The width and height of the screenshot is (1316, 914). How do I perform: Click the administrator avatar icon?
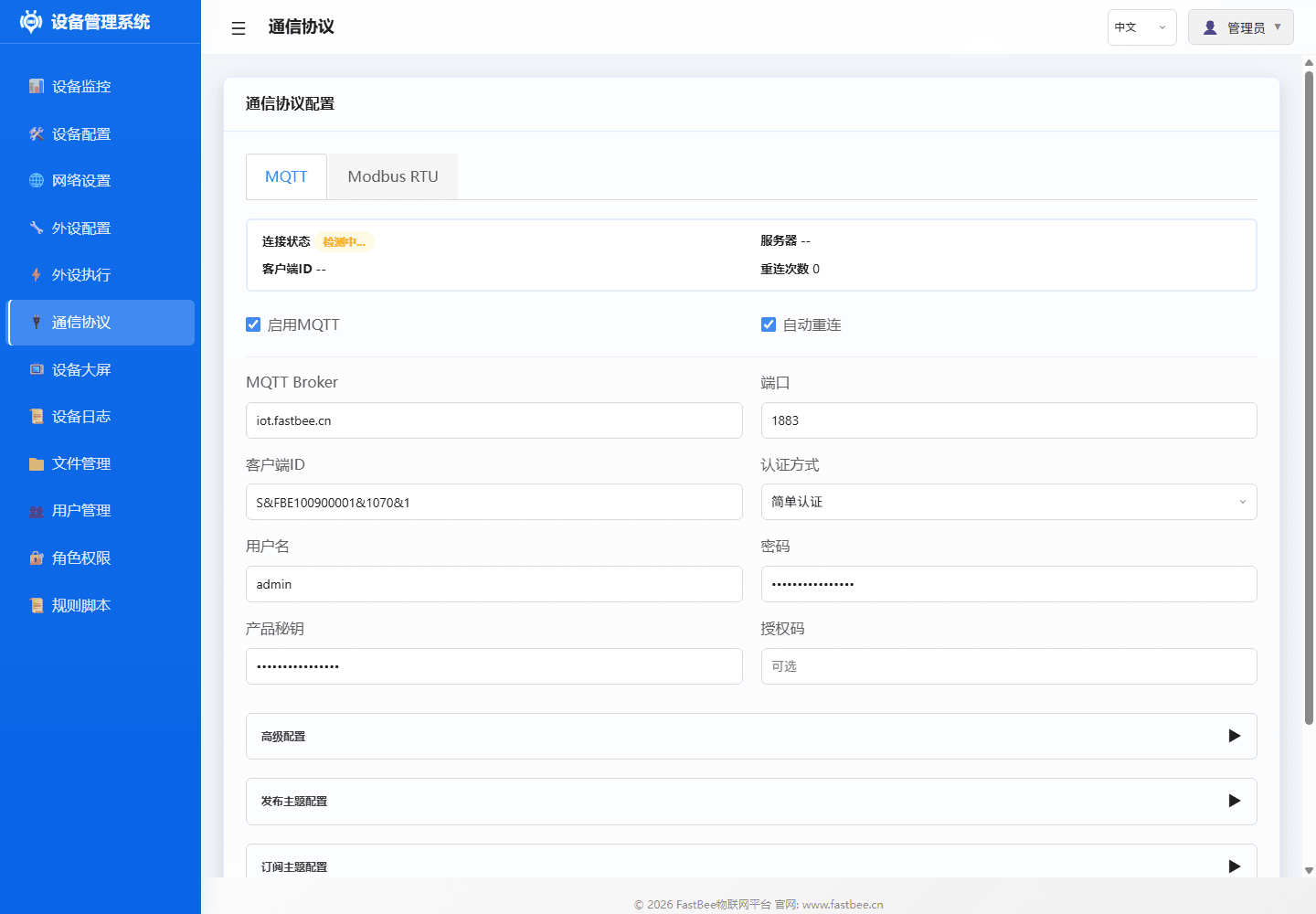1210,27
